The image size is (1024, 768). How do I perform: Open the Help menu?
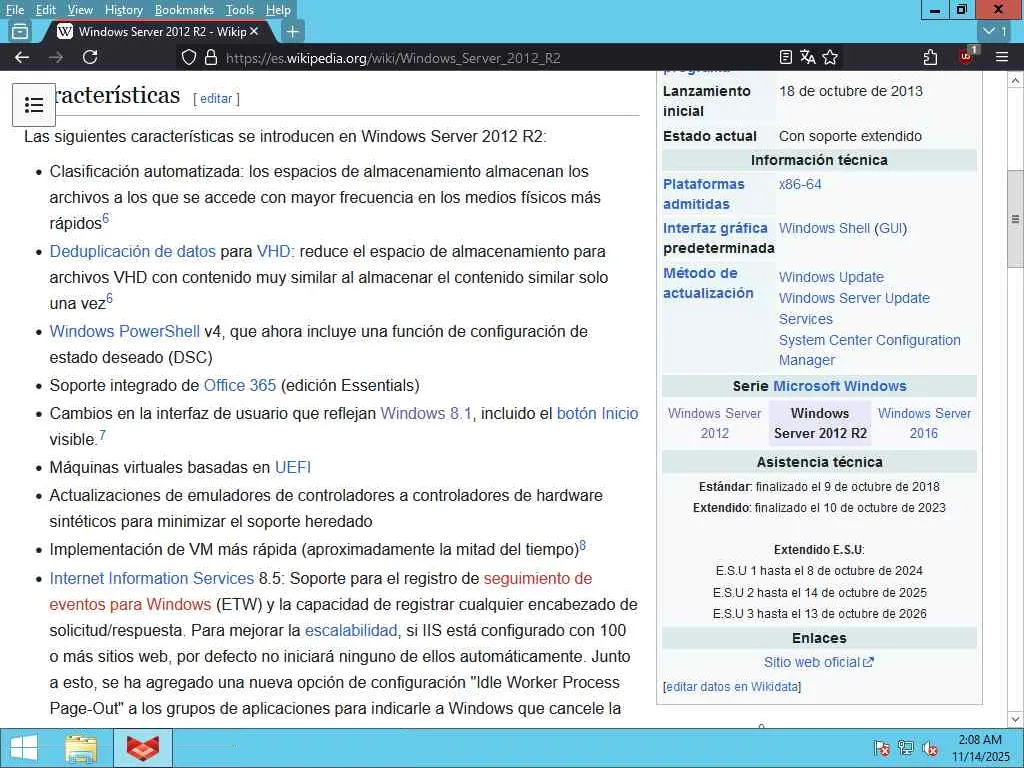pos(278,10)
